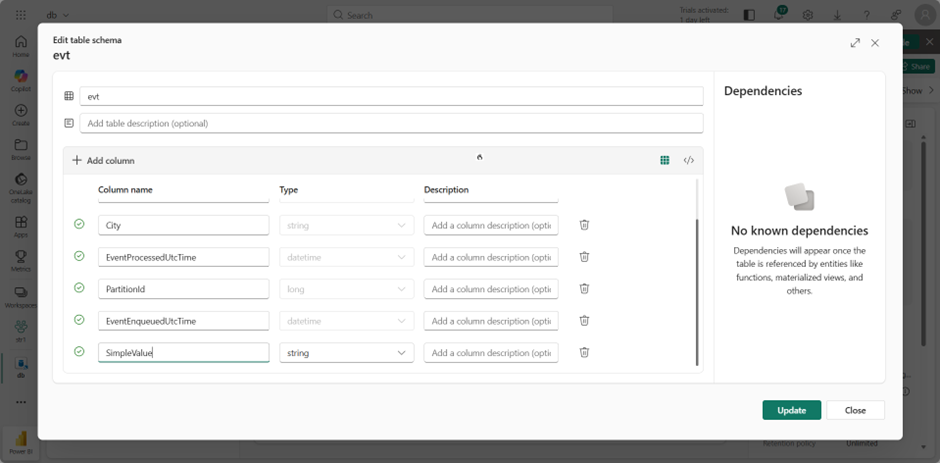The image size is (940, 463).
Task: Click Add column in the toolbar
Action: [103, 160]
